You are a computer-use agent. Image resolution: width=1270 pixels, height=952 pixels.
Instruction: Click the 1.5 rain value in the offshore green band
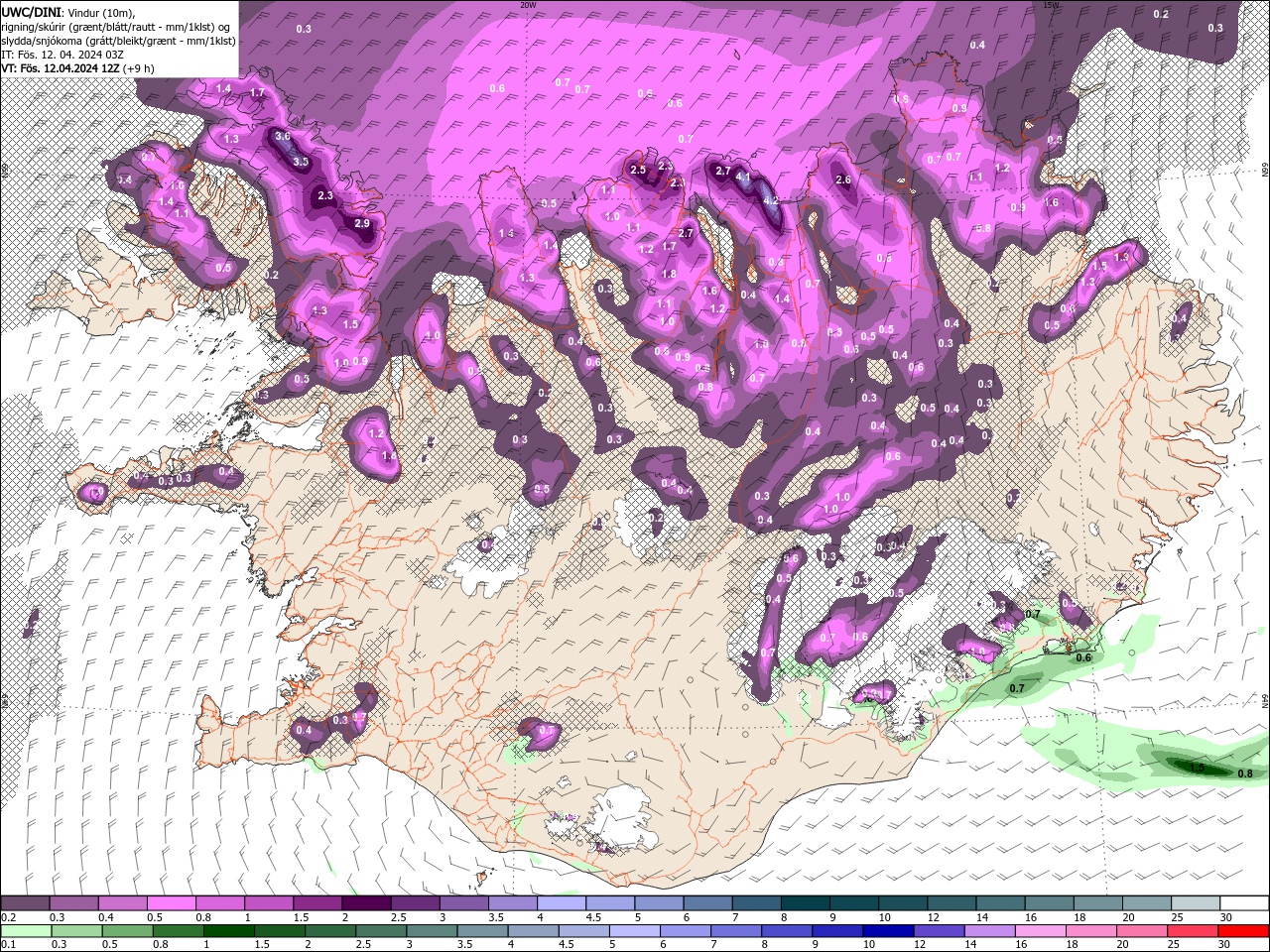coord(1197,768)
